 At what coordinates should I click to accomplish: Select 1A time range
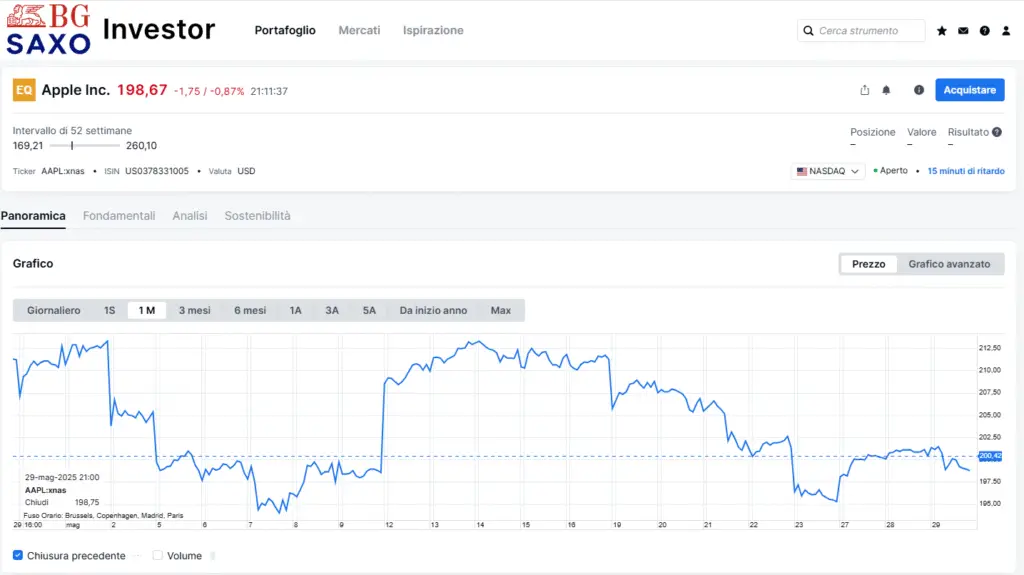point(295,310)
